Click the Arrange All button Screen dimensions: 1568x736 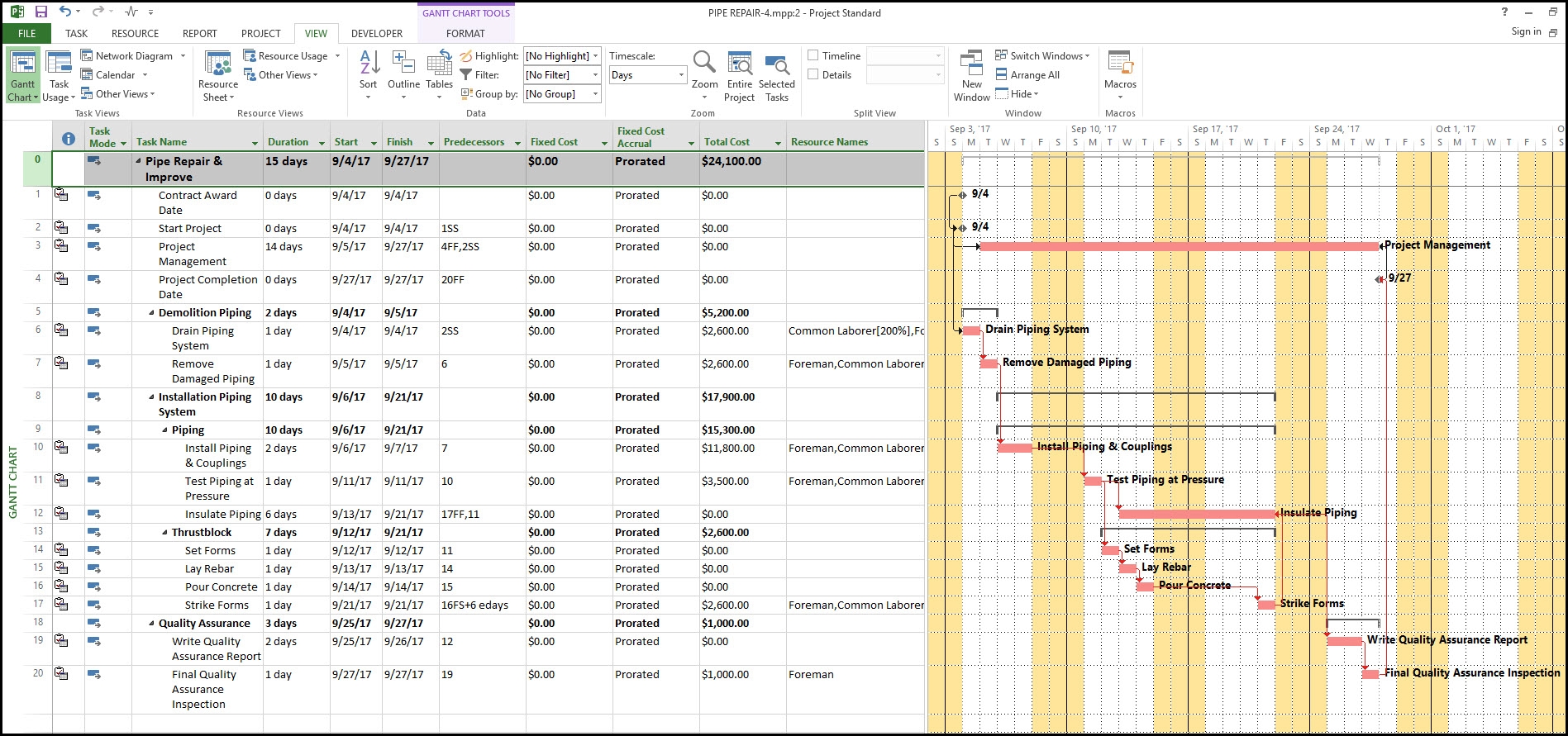[x=1027, y=75]
